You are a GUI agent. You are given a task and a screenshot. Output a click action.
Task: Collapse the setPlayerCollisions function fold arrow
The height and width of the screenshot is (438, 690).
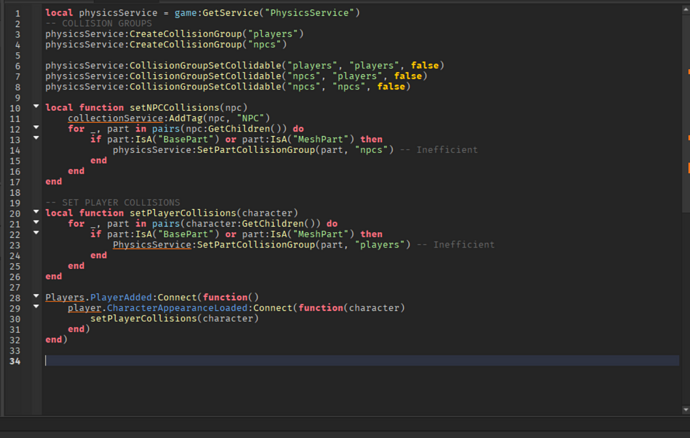tap(36, 212)
